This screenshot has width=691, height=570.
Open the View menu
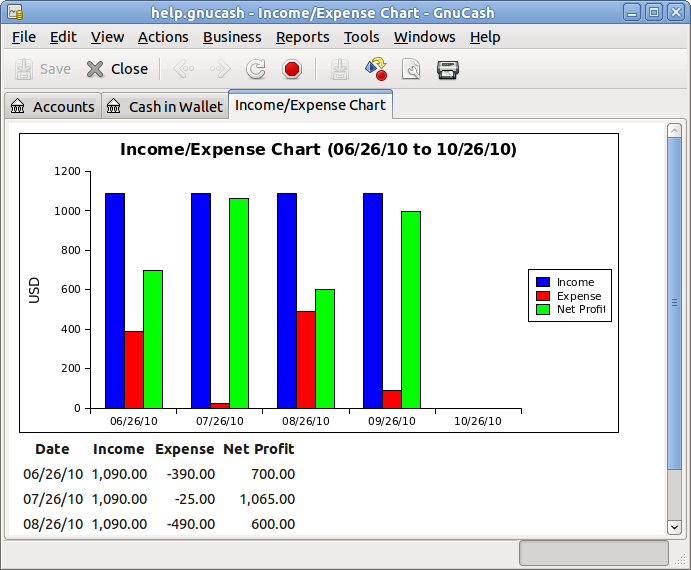(x=108, y=37)
